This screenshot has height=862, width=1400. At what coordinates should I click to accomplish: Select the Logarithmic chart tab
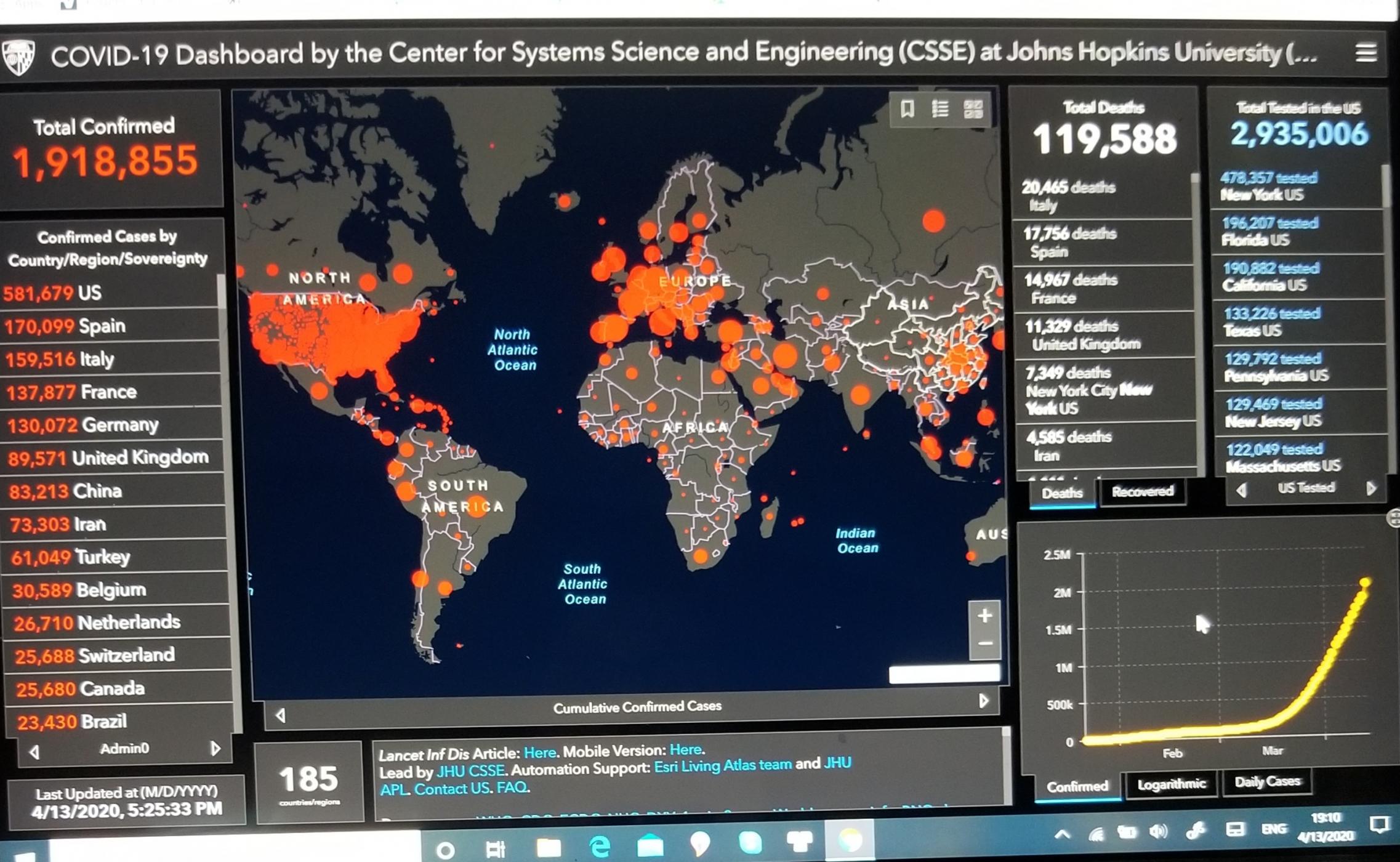click(x=1171, y=784)
